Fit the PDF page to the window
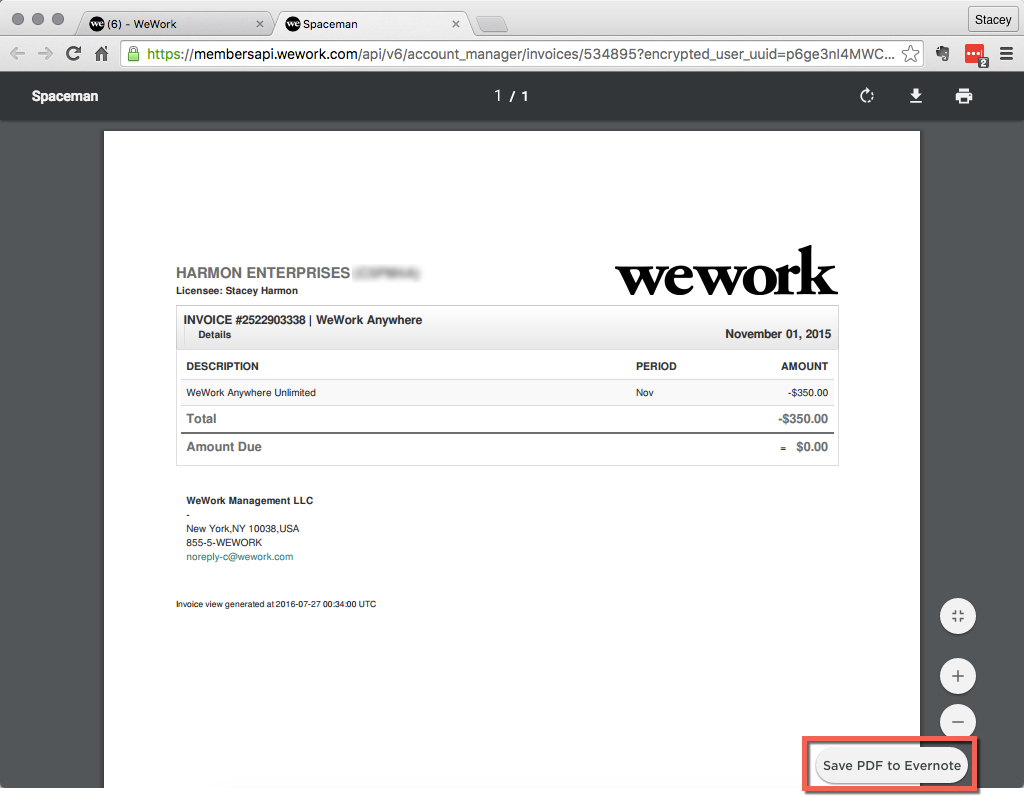This screenshot has height=797, width=1027. click(958, 616)
